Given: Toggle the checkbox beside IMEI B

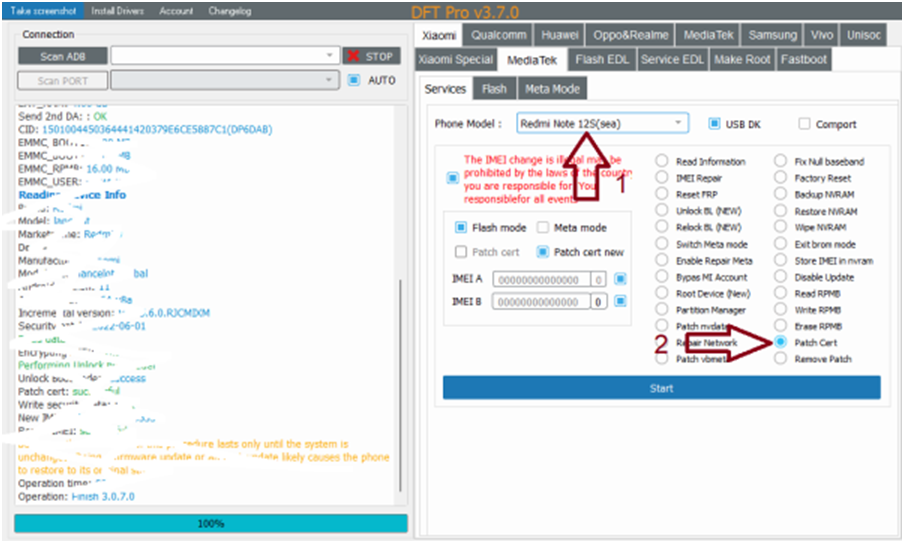Looking at the screenshot, I should tap(620, 301).
